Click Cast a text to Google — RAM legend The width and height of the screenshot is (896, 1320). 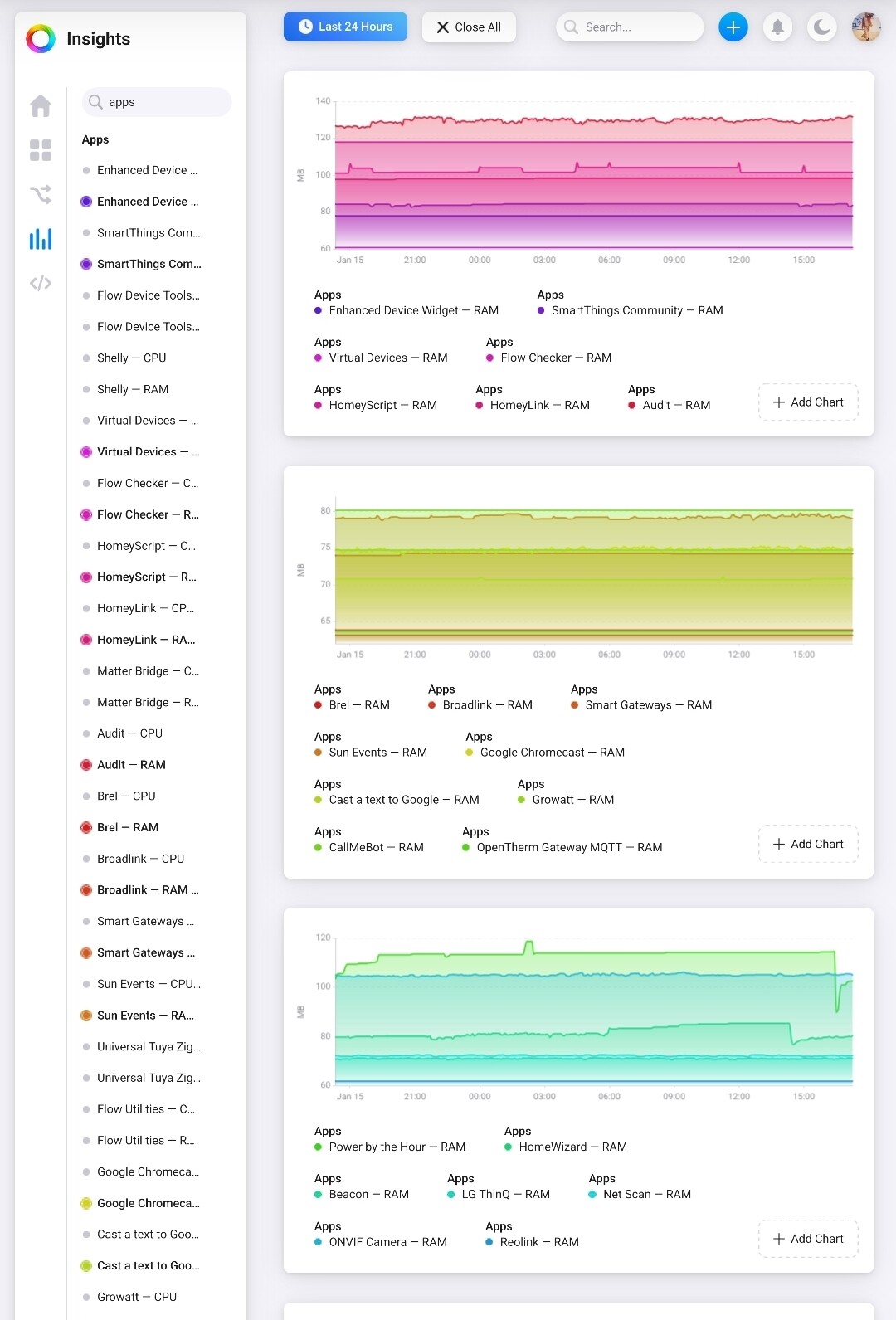pos(397,800)
